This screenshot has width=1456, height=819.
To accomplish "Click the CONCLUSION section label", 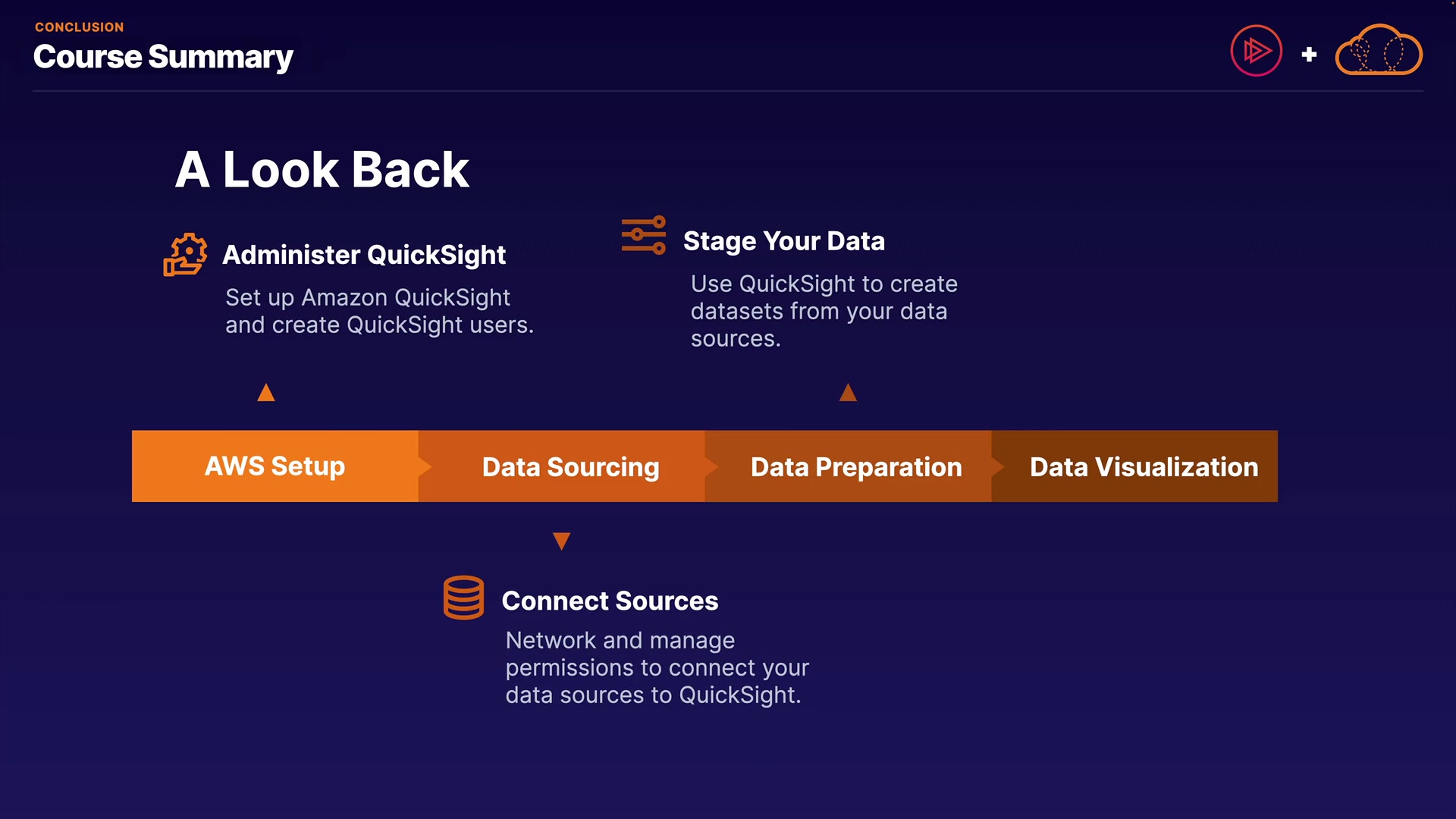I will click(79, 27).
